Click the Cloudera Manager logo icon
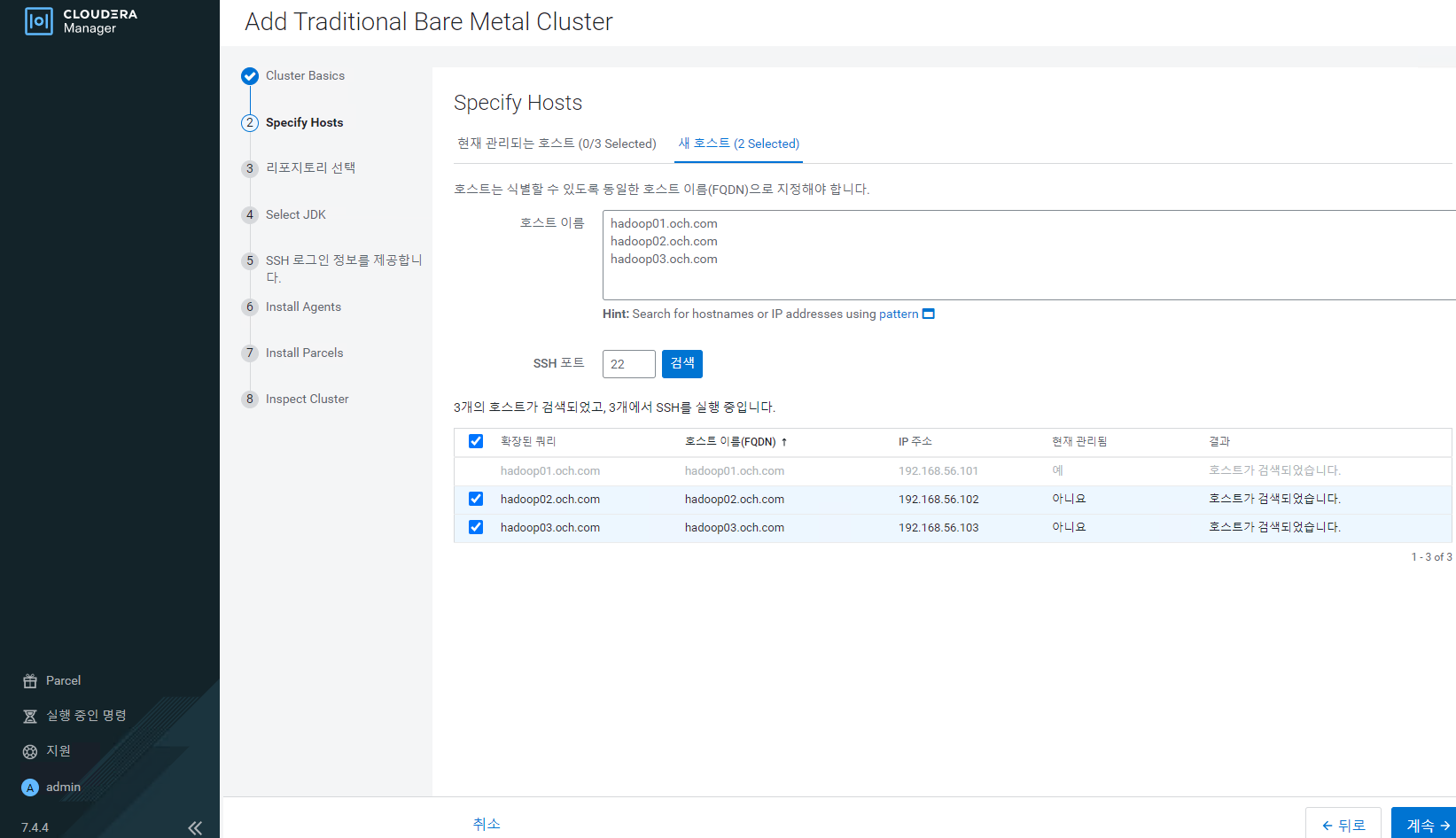The image size is (1456, 838). (x=39, y=21)
